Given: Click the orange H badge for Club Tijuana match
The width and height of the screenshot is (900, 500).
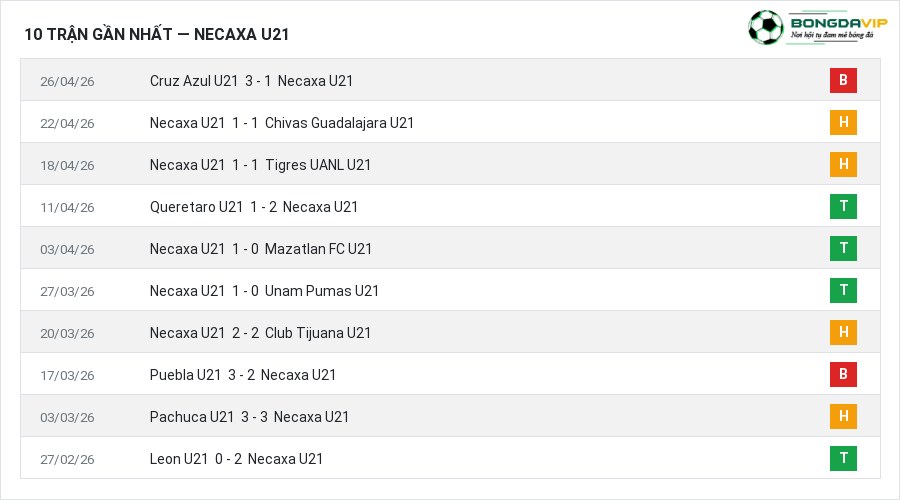Looking at the screenshot, I should click(843, 332).
